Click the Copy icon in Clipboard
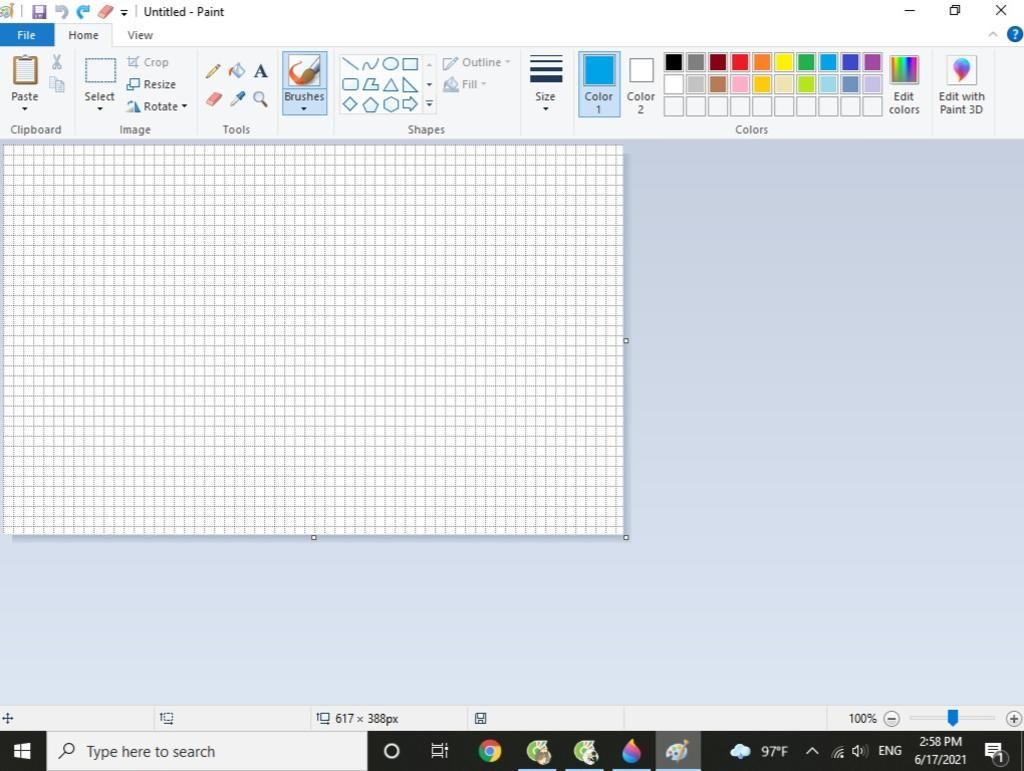1024x771 pixels. pyautogui.click(x=57, y=84)
